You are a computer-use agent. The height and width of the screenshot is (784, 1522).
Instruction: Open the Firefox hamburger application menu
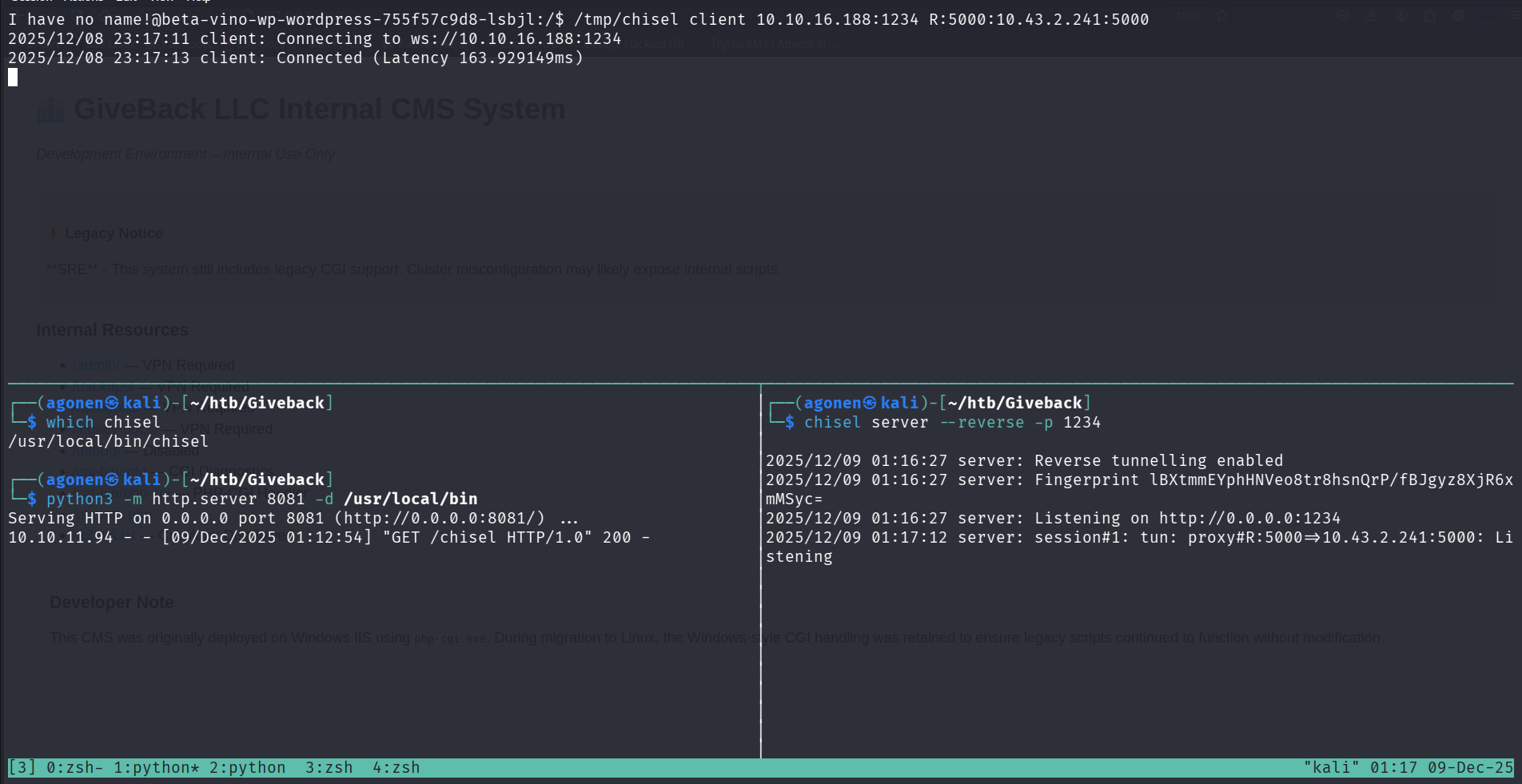[1513, 14]
